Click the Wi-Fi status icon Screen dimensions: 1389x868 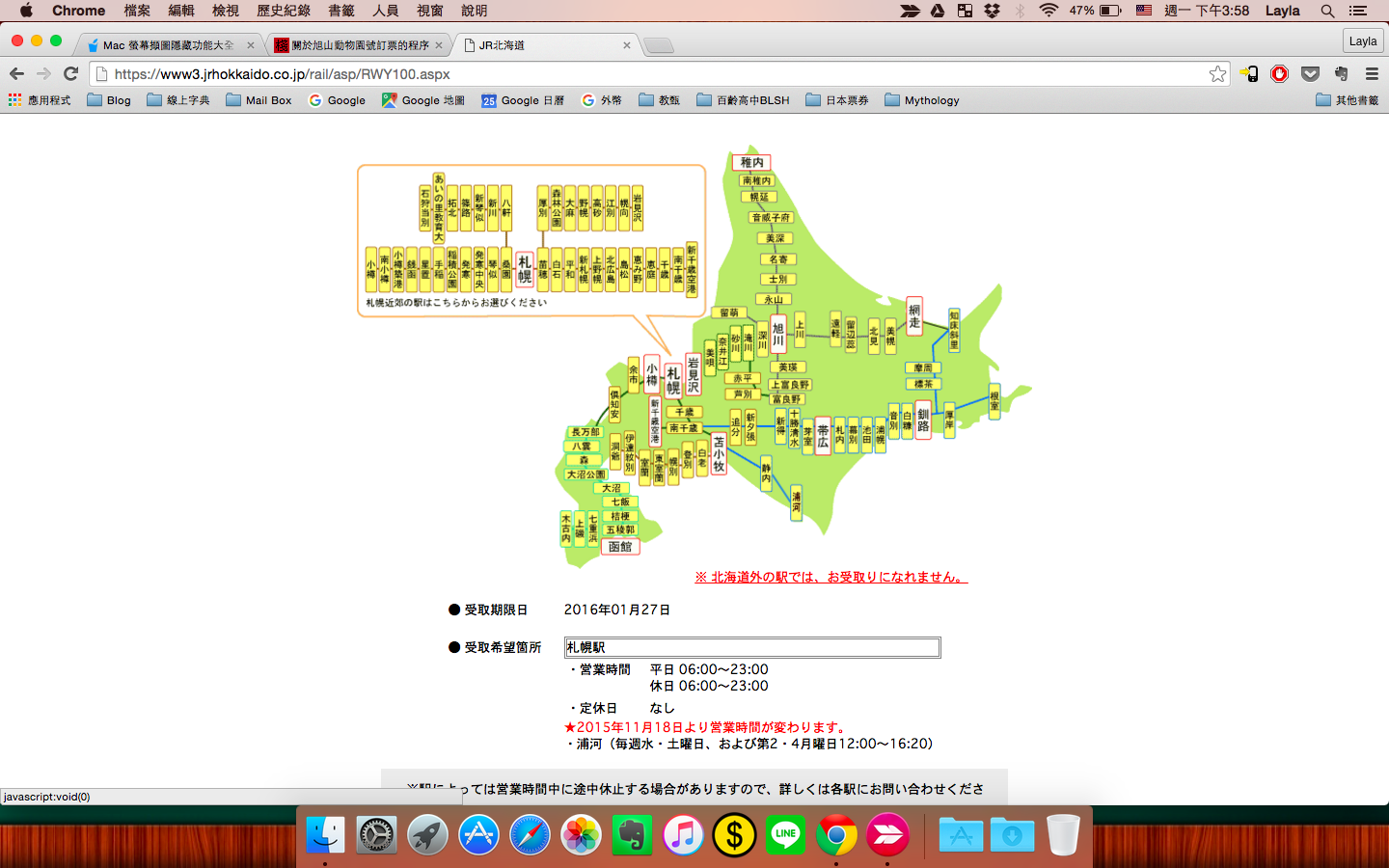coord(1049,11)
